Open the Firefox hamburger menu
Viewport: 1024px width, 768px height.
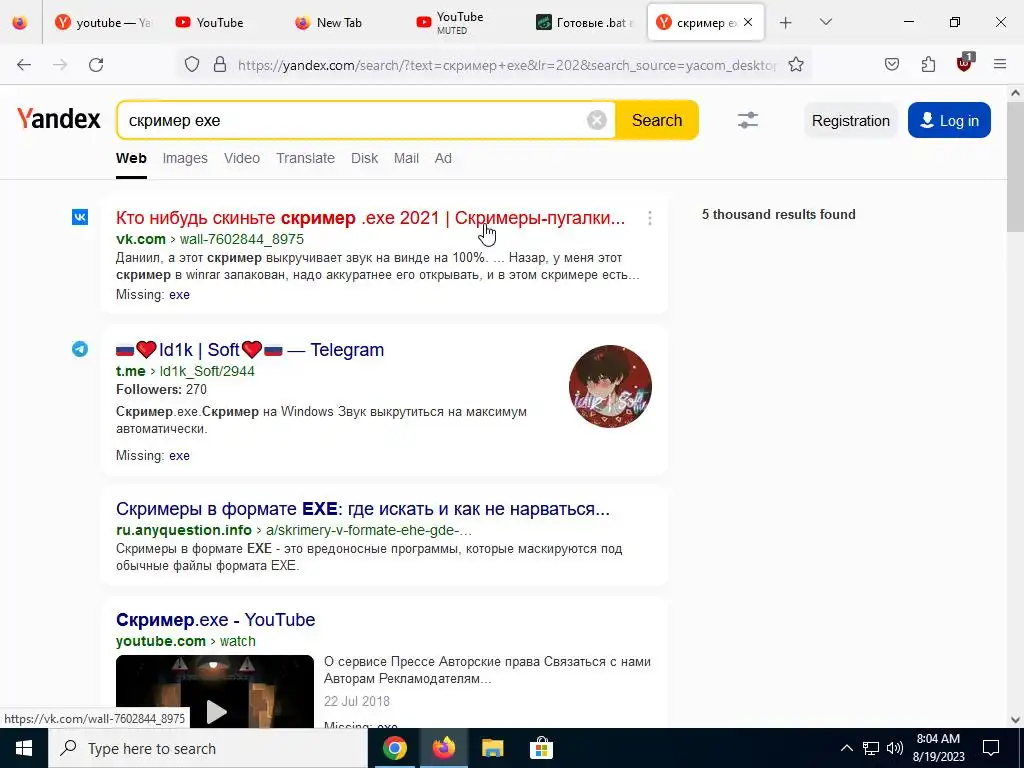pos(1000,65)
